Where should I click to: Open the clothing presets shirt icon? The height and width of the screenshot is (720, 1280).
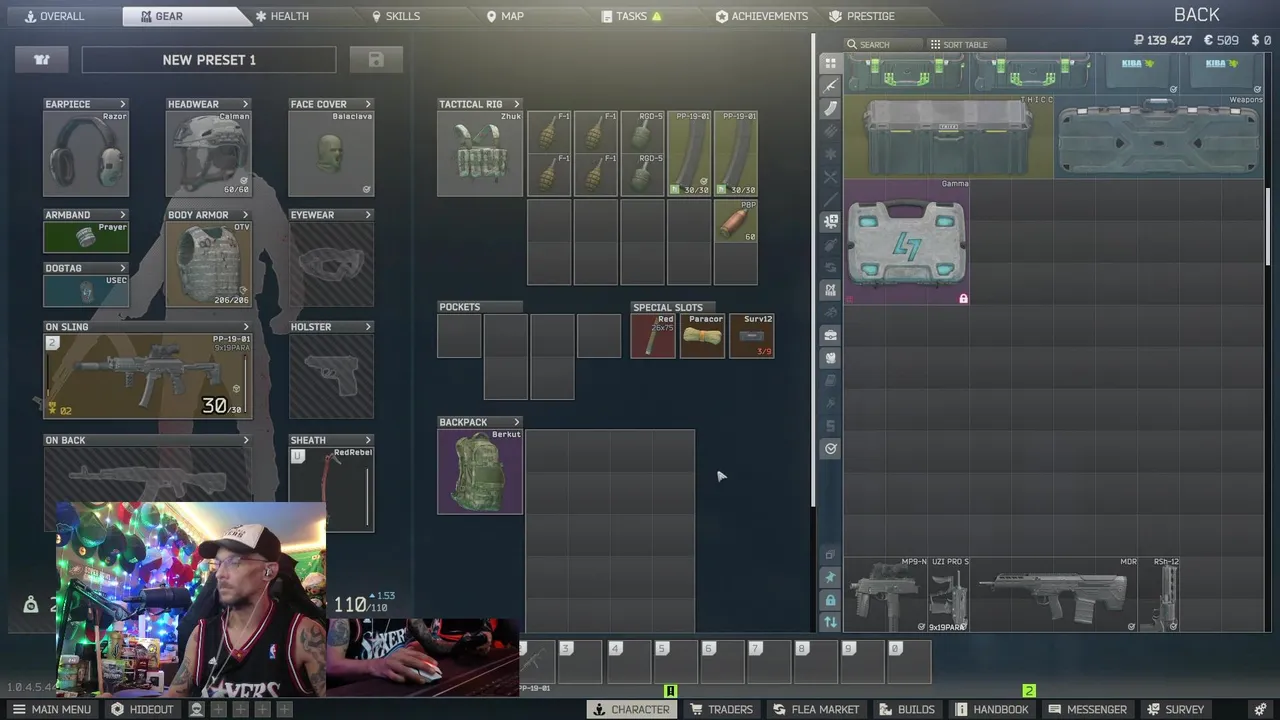[x=41, y=60]
